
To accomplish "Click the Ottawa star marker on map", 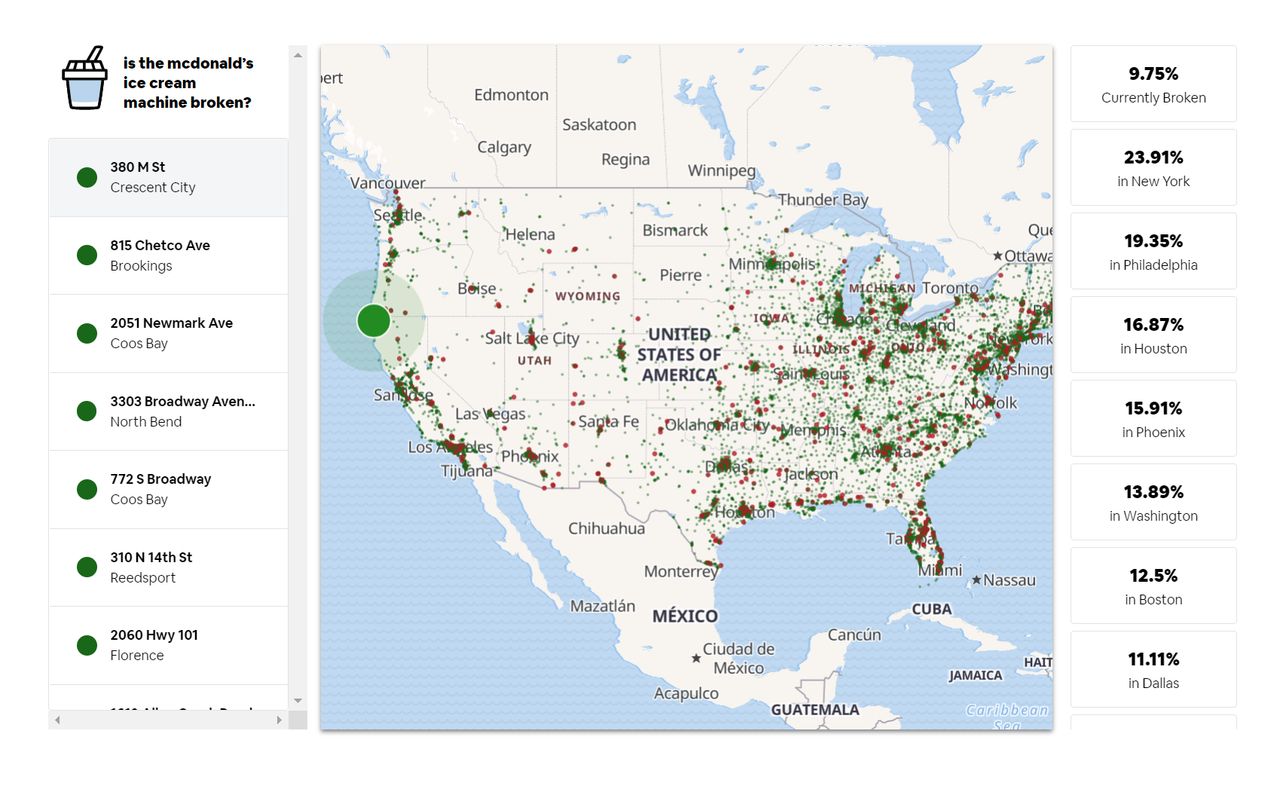I will click(x=997, y=256).
